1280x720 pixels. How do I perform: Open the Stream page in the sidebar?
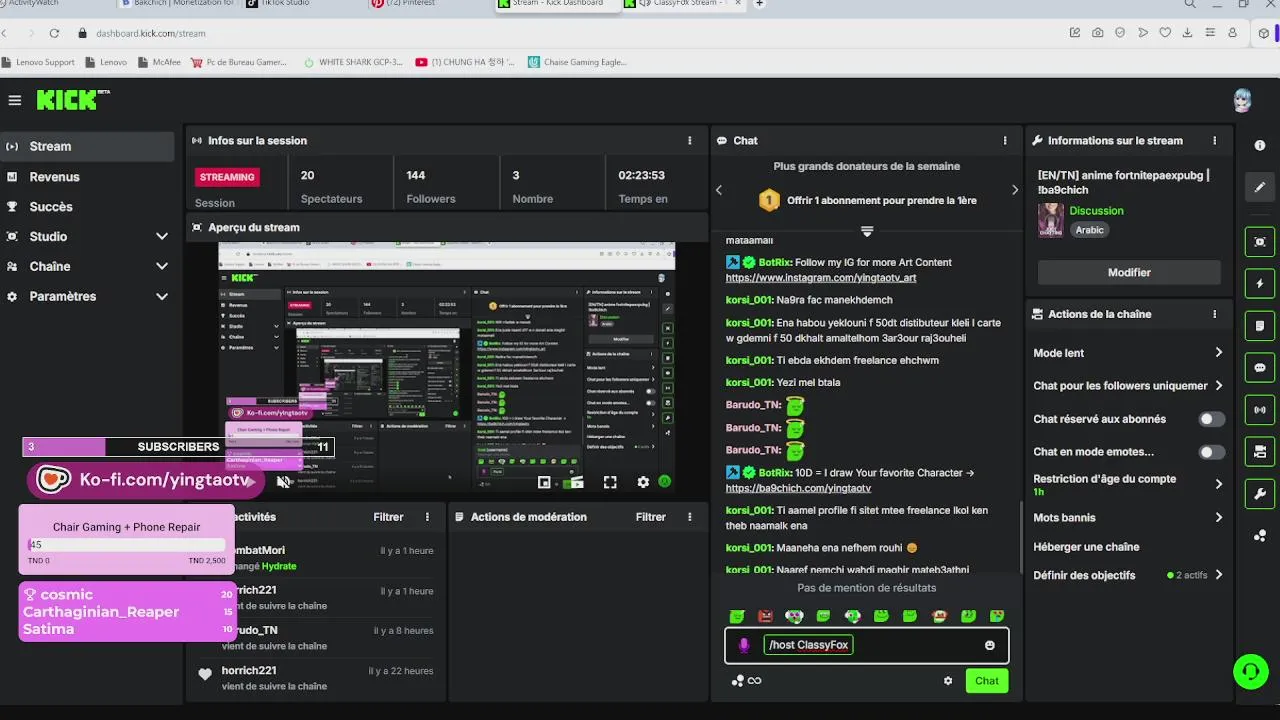click(88, 146)
